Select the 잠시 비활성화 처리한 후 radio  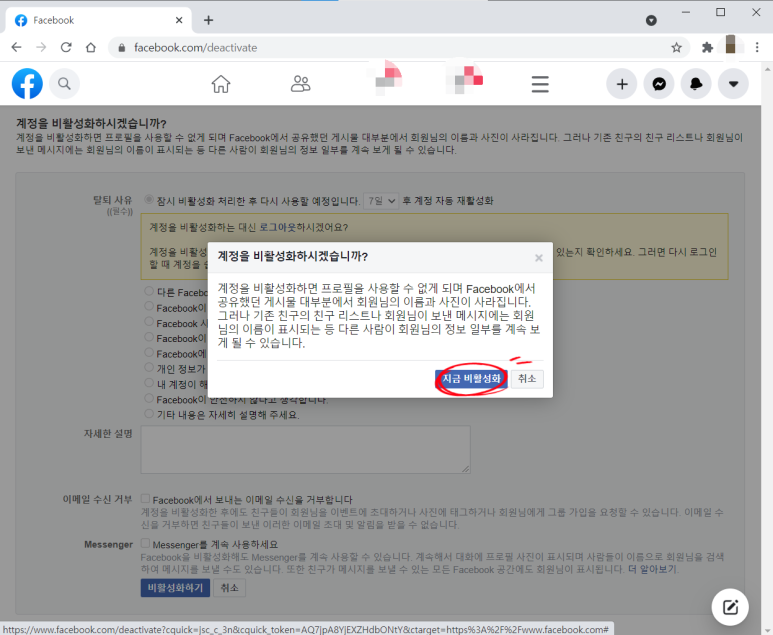(x=149, y=200)
